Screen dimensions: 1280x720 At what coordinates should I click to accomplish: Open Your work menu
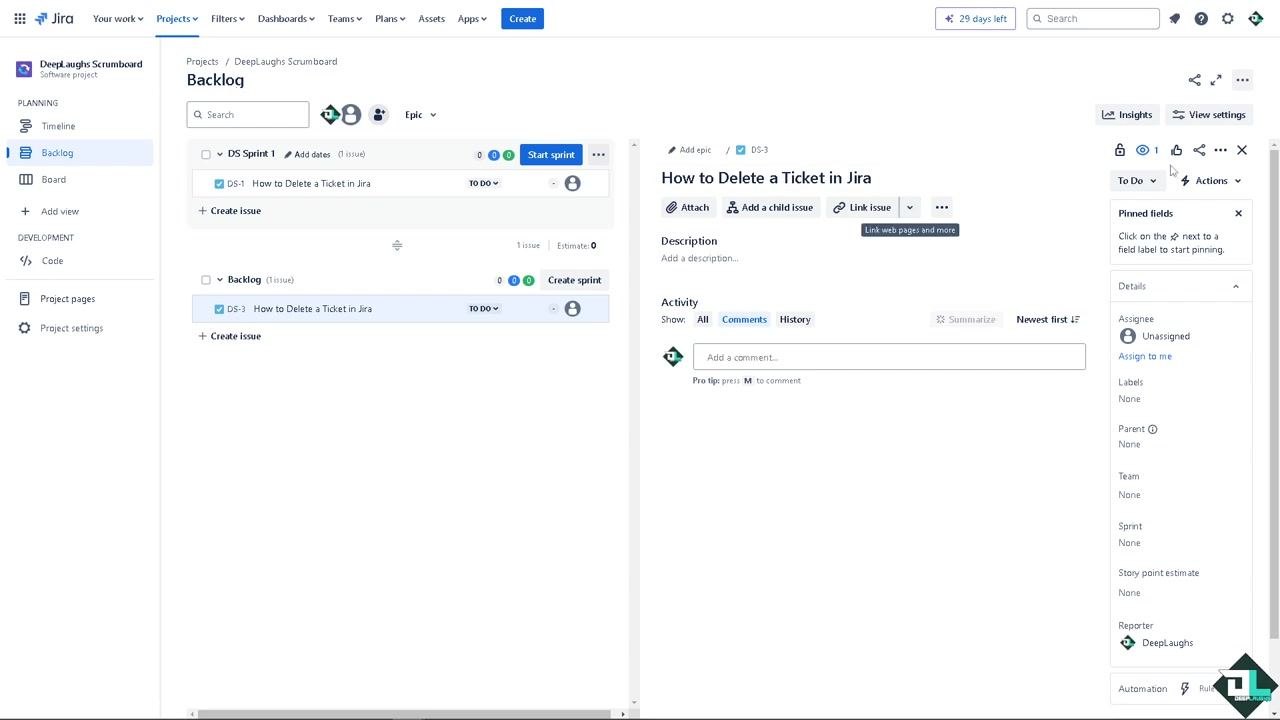click(x=118, y=18)
